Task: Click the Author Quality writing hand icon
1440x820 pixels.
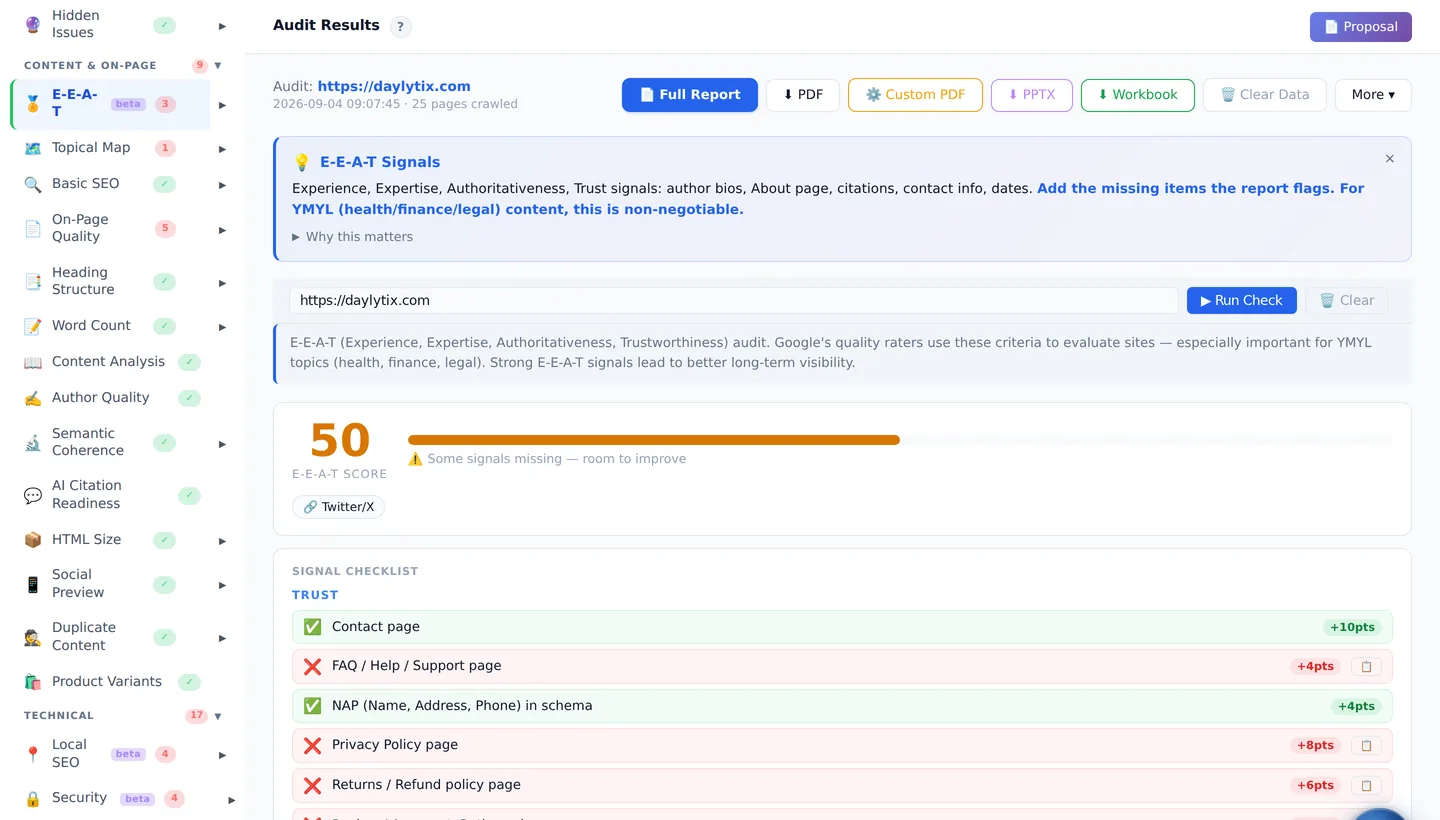Action: coord(33,398)
